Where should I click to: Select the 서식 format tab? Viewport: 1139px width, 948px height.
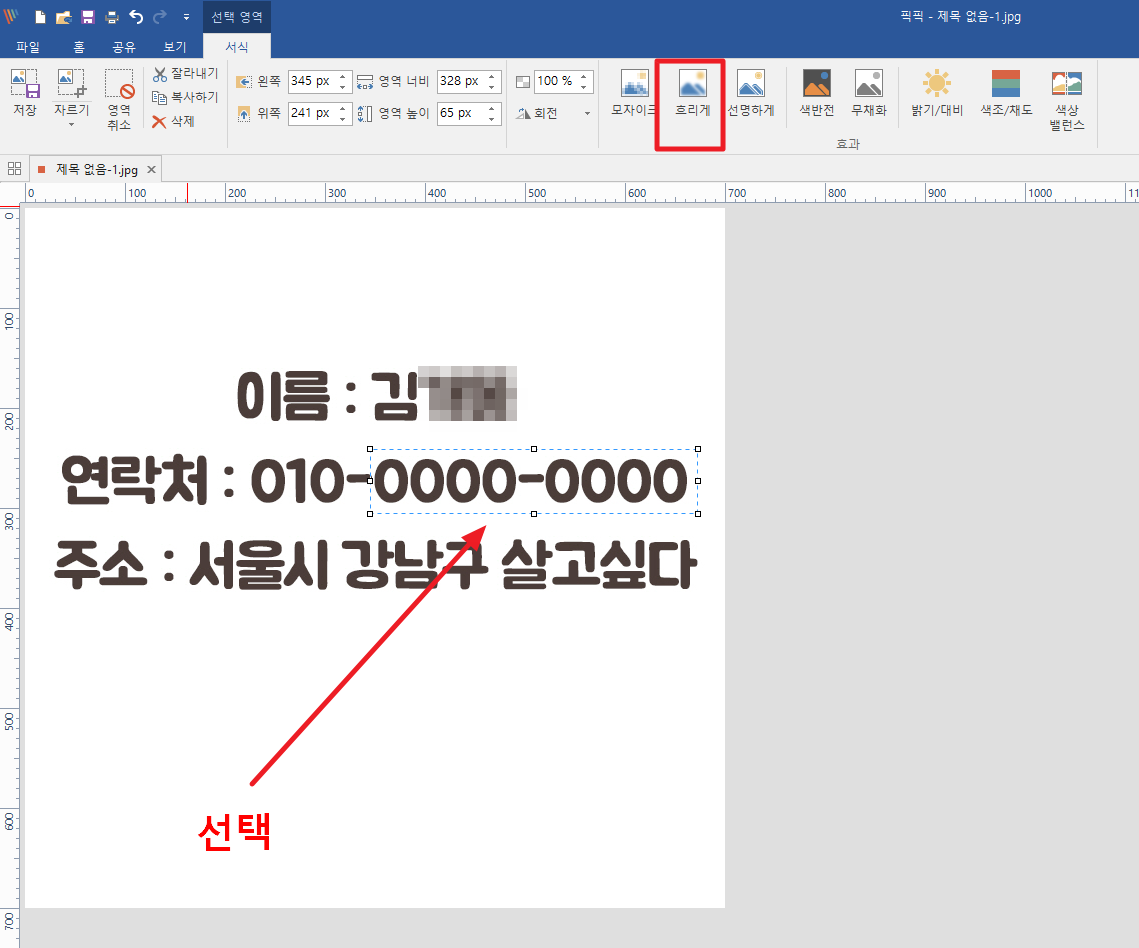pyautogui.click(x=237, y=46)
